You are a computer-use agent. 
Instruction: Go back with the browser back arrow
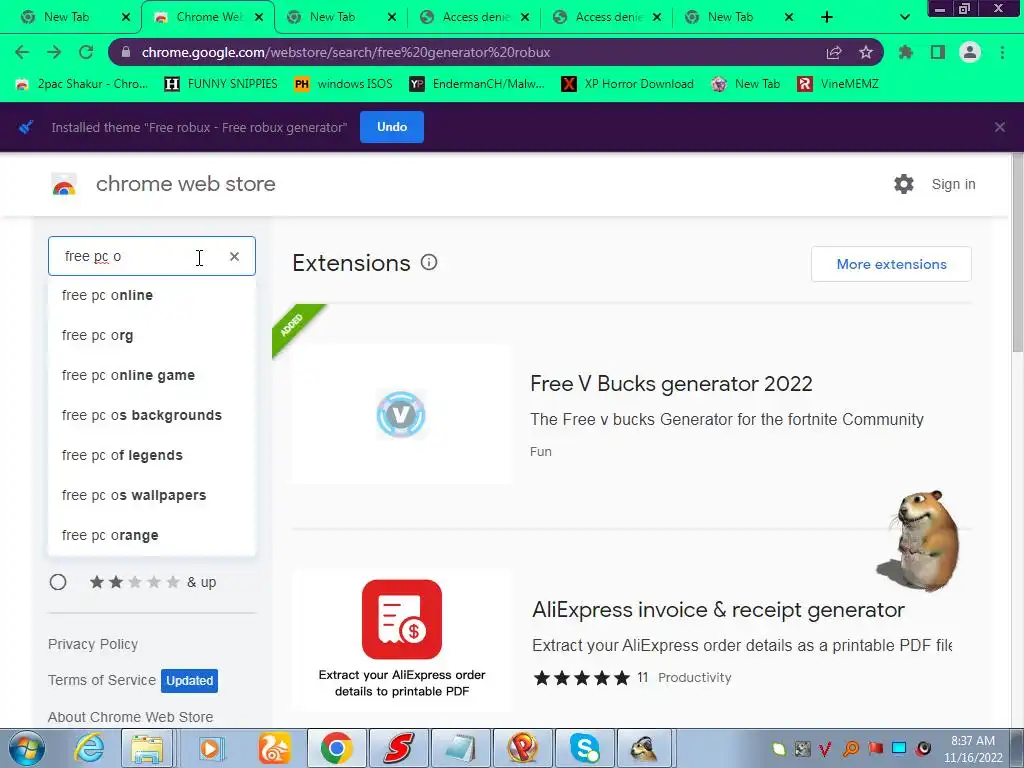22,52
